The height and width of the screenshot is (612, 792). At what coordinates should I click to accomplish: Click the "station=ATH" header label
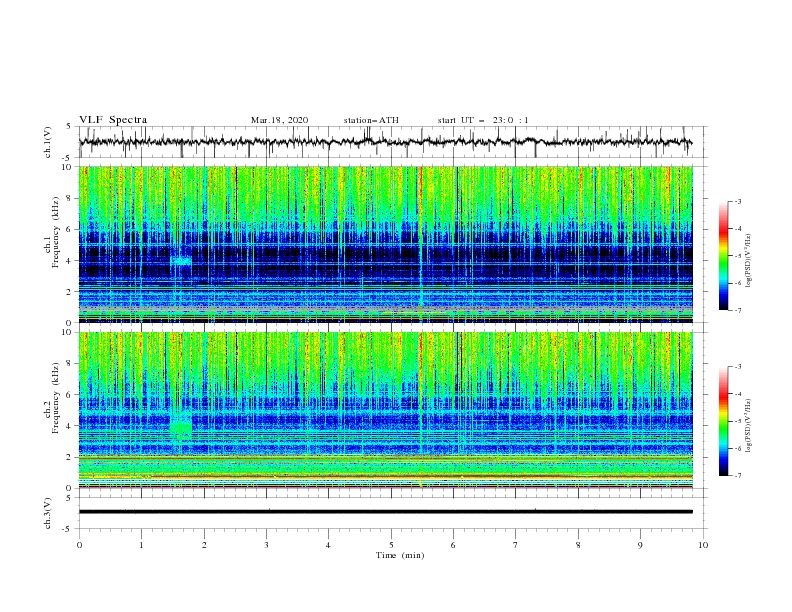[x=371, y=120]
